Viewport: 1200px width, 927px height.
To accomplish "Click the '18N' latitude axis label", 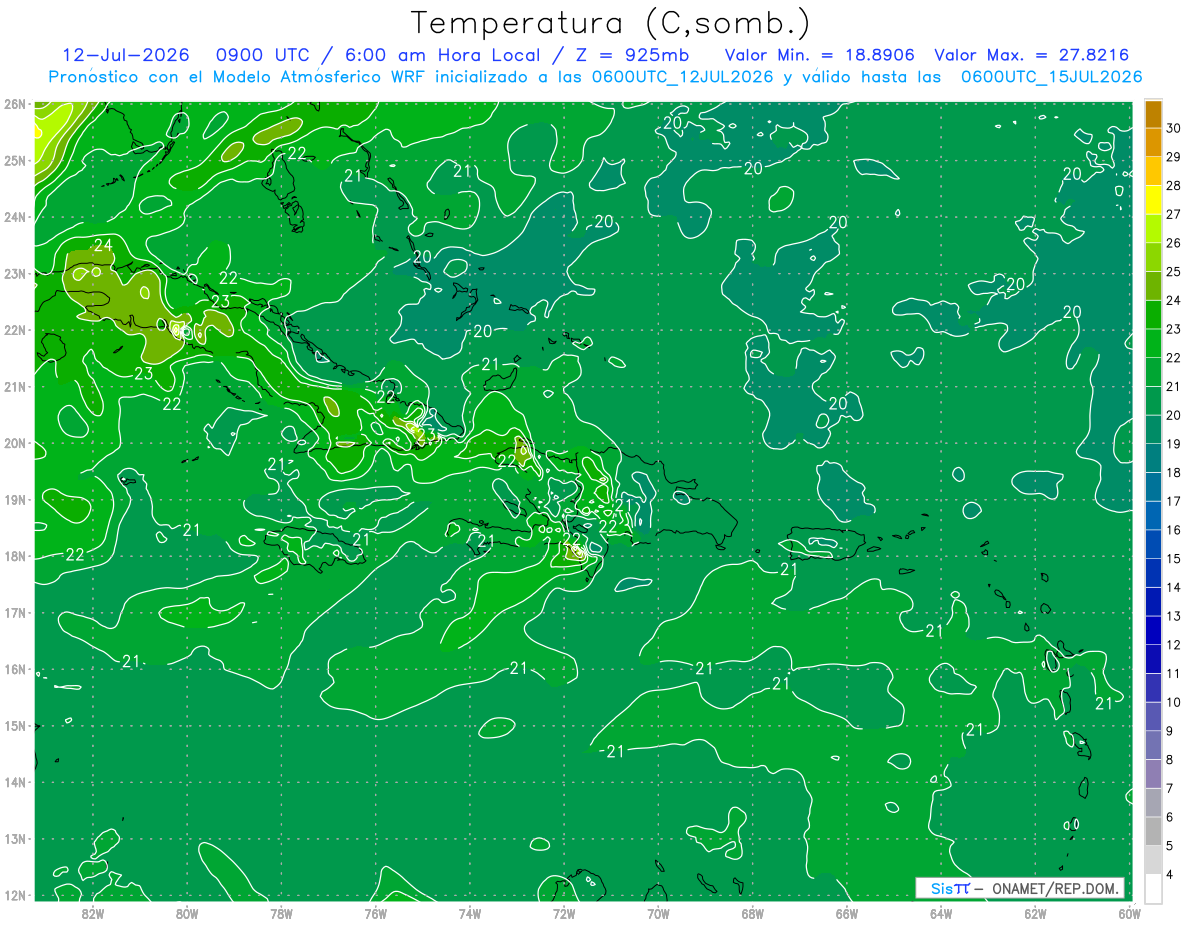I will (x=14, y=556).
